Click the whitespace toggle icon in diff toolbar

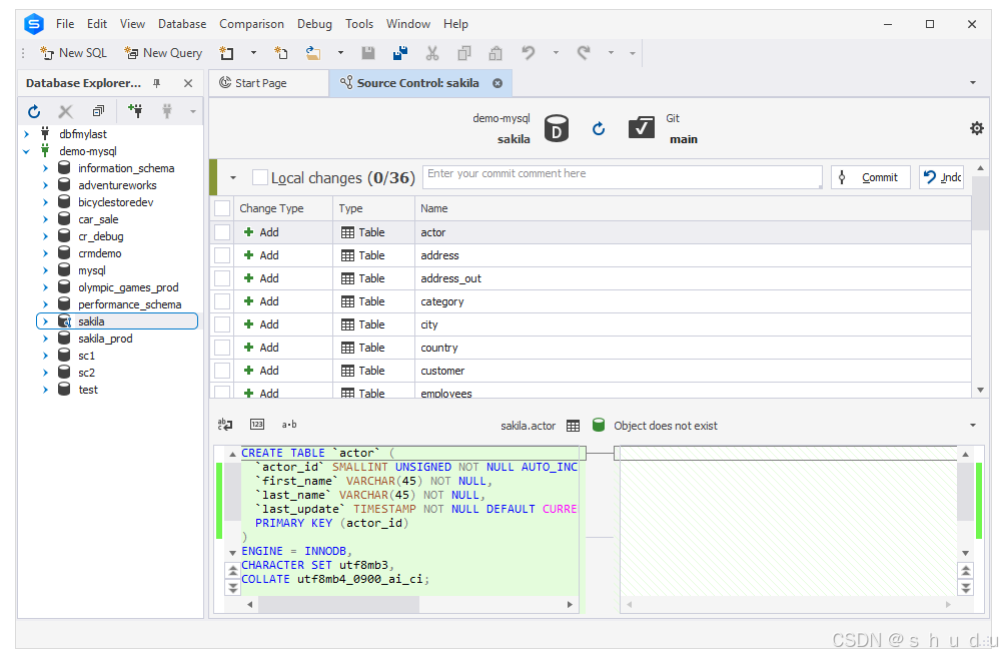(x=225, y=424)
